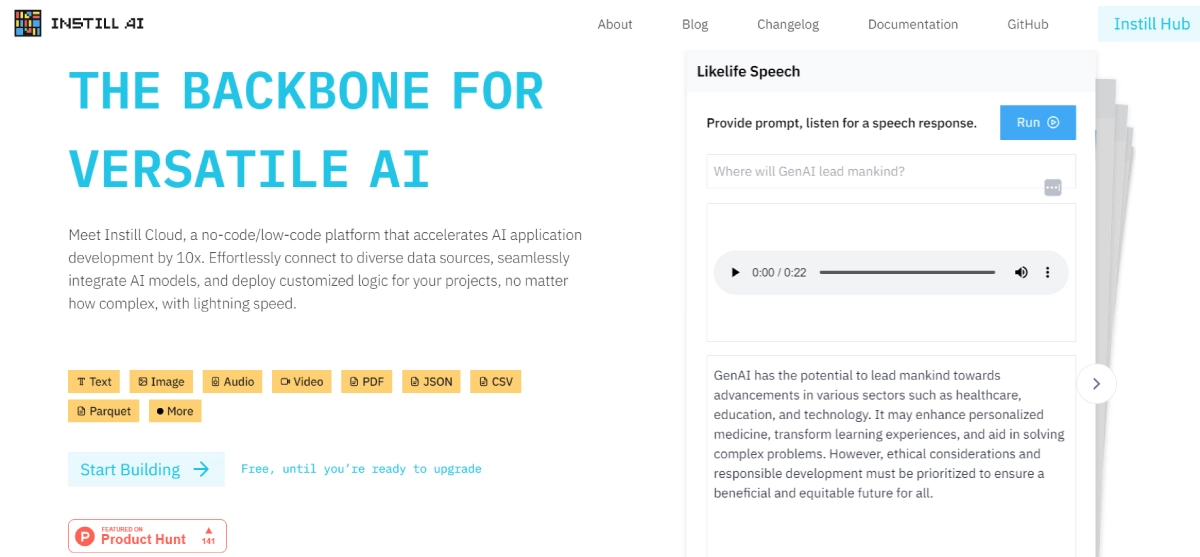Image resolution: width=1200 pixels, height=557 pixels.
Task: Go to next demo card arrow
Action: point(1096,383)
